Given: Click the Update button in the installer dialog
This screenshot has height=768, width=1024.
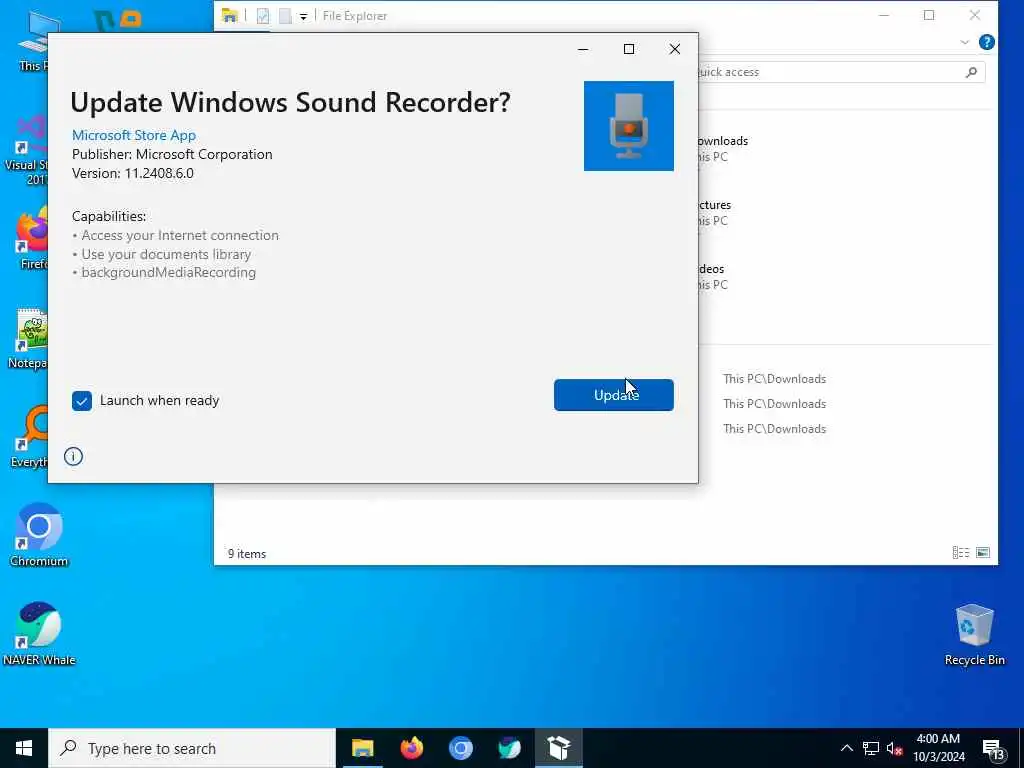Looking at the screenshot, I should [x=613, y=395].
